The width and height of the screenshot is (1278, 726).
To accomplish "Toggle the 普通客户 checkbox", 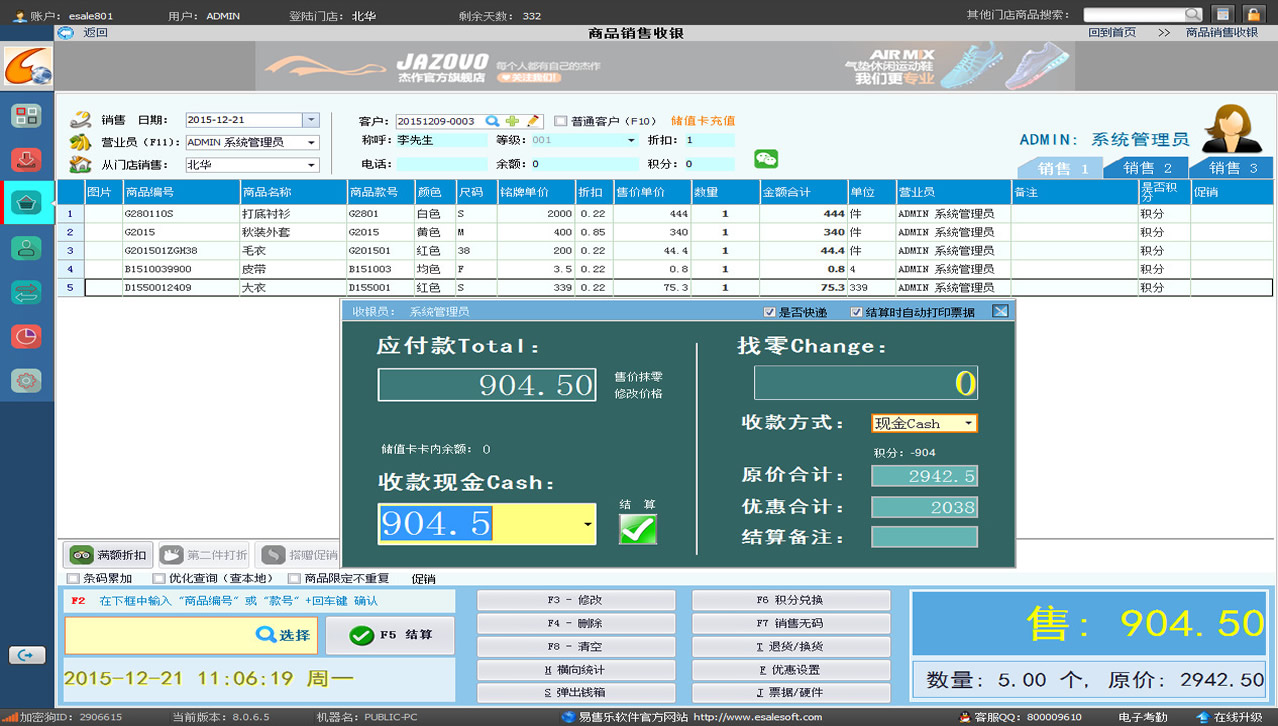I will coord(561,121).
